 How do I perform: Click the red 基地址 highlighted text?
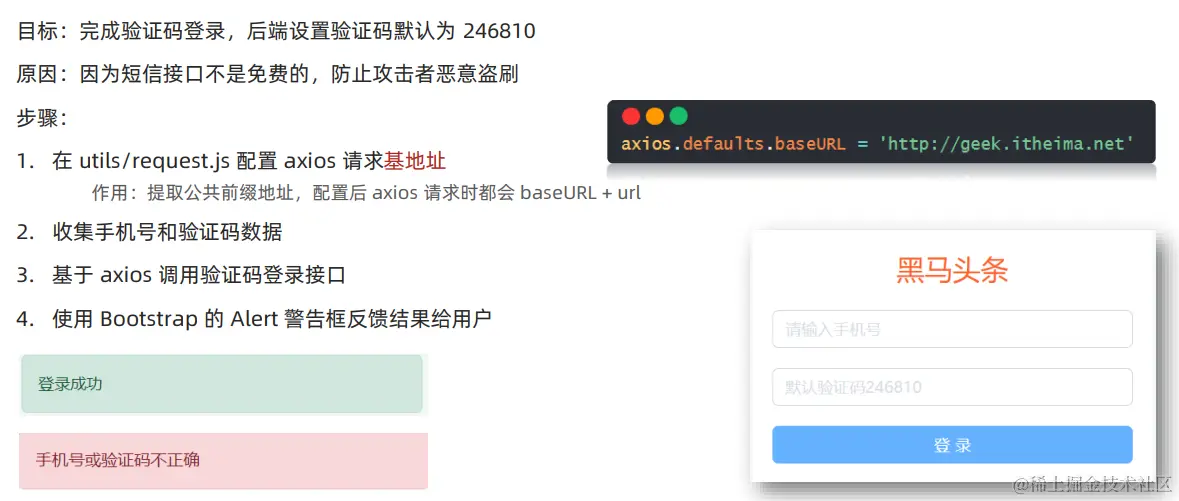click(x=415, y=160)
